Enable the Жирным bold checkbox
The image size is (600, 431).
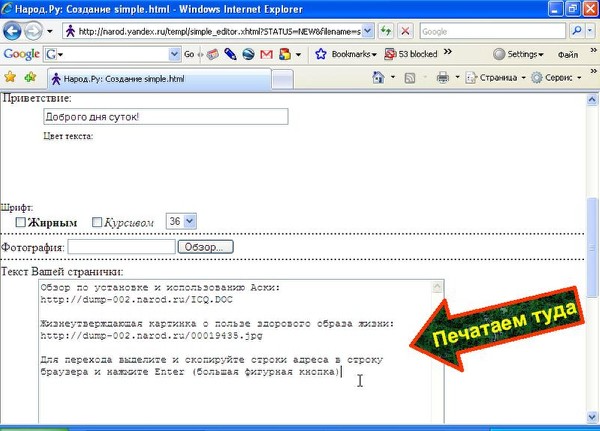pyautogui.click(x=20, y=222)
